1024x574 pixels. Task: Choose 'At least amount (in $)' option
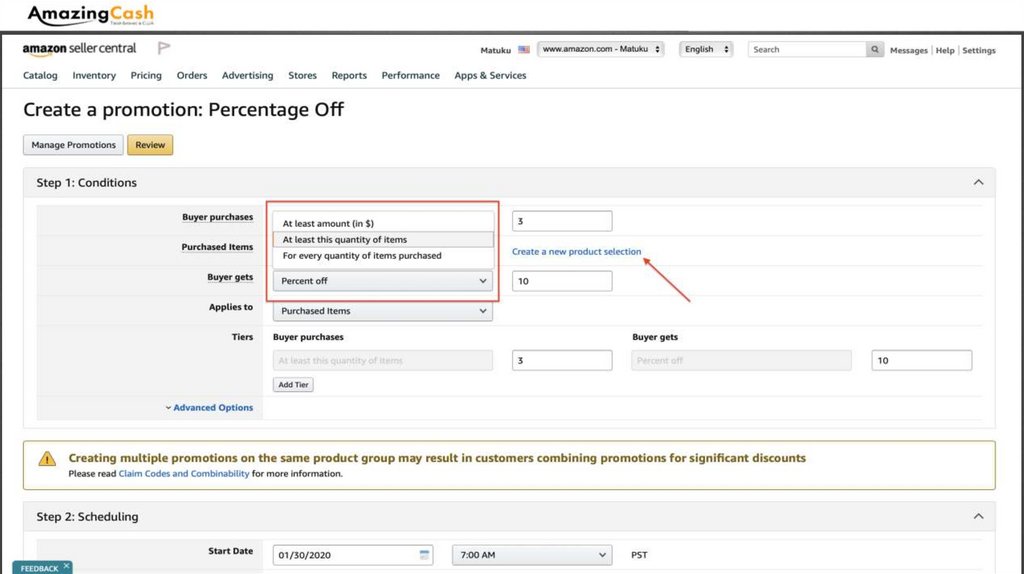[328, 224]
